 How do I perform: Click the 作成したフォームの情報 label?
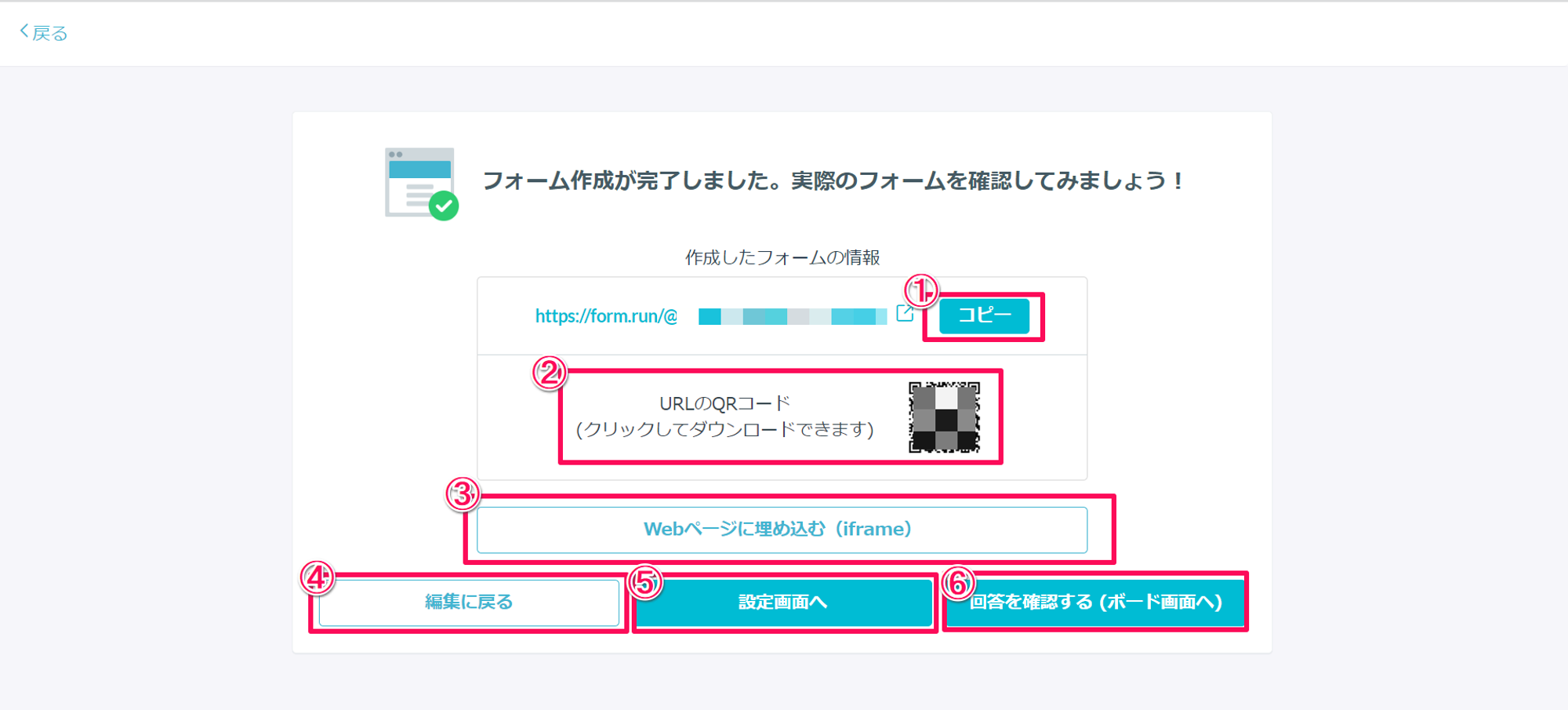[x=782, y=257]
